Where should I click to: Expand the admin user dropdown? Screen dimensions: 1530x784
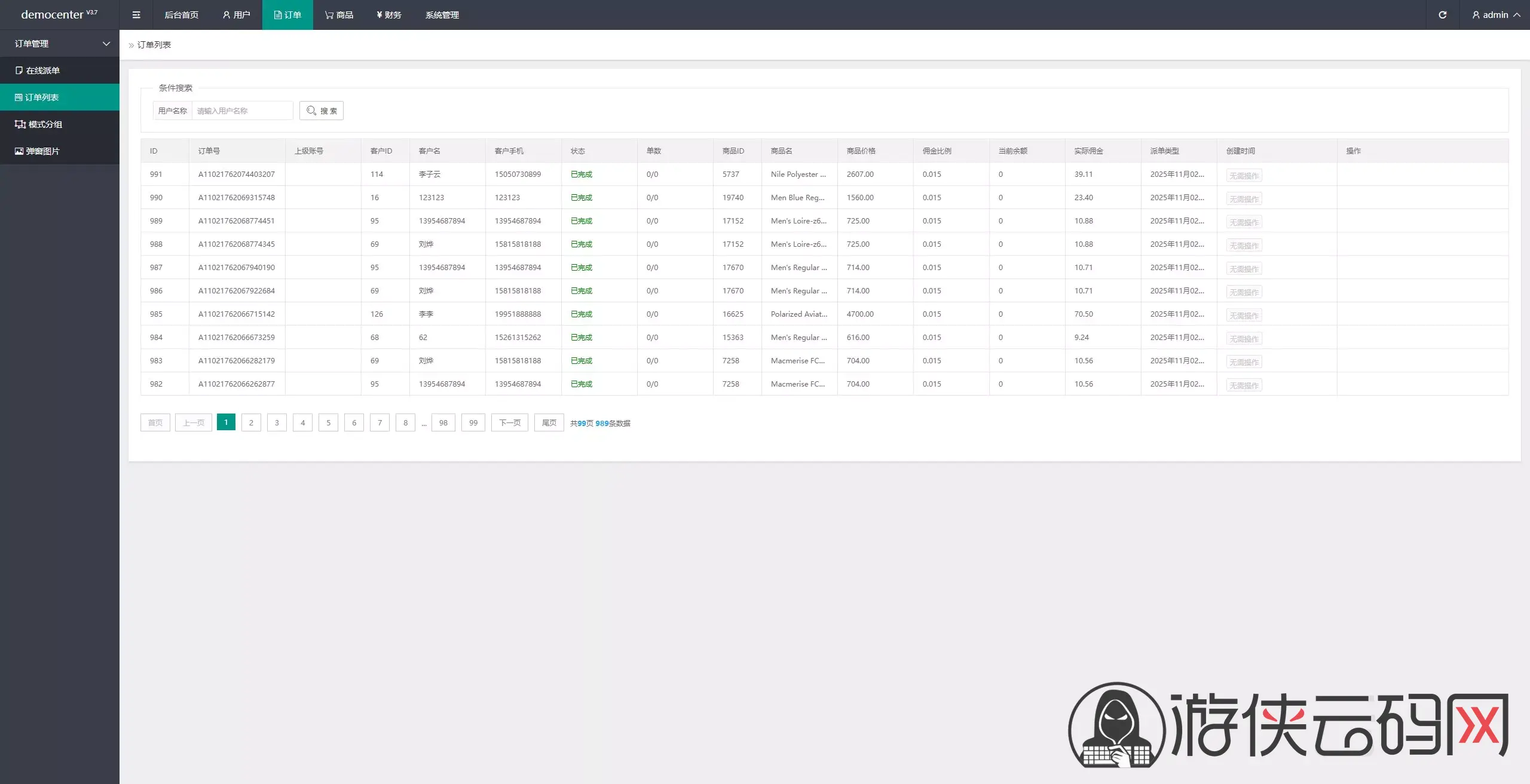(1495, 15)
